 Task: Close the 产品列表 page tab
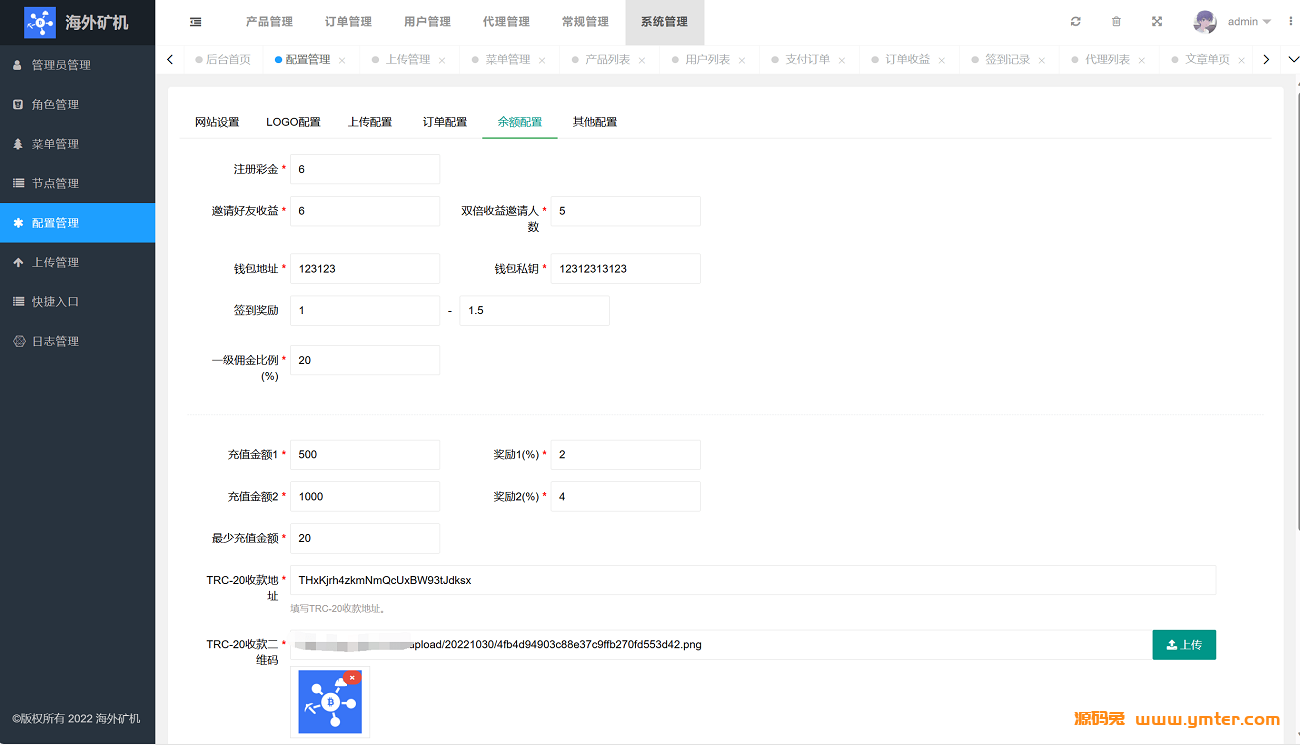click(x=642, y=60)
